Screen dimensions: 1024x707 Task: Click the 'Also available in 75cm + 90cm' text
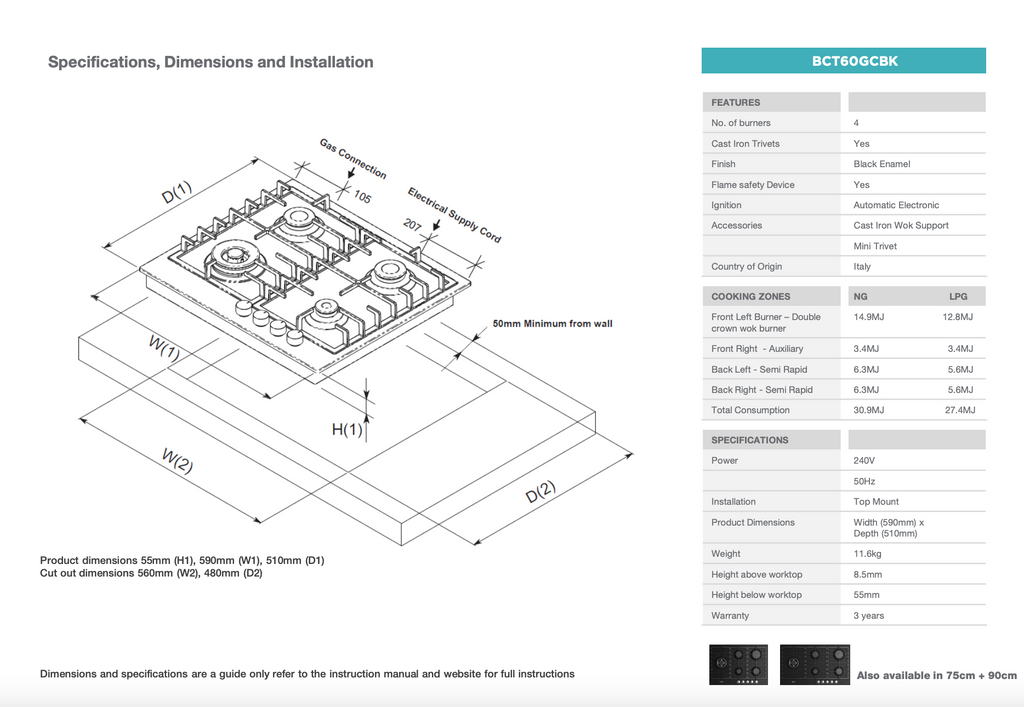936,676
